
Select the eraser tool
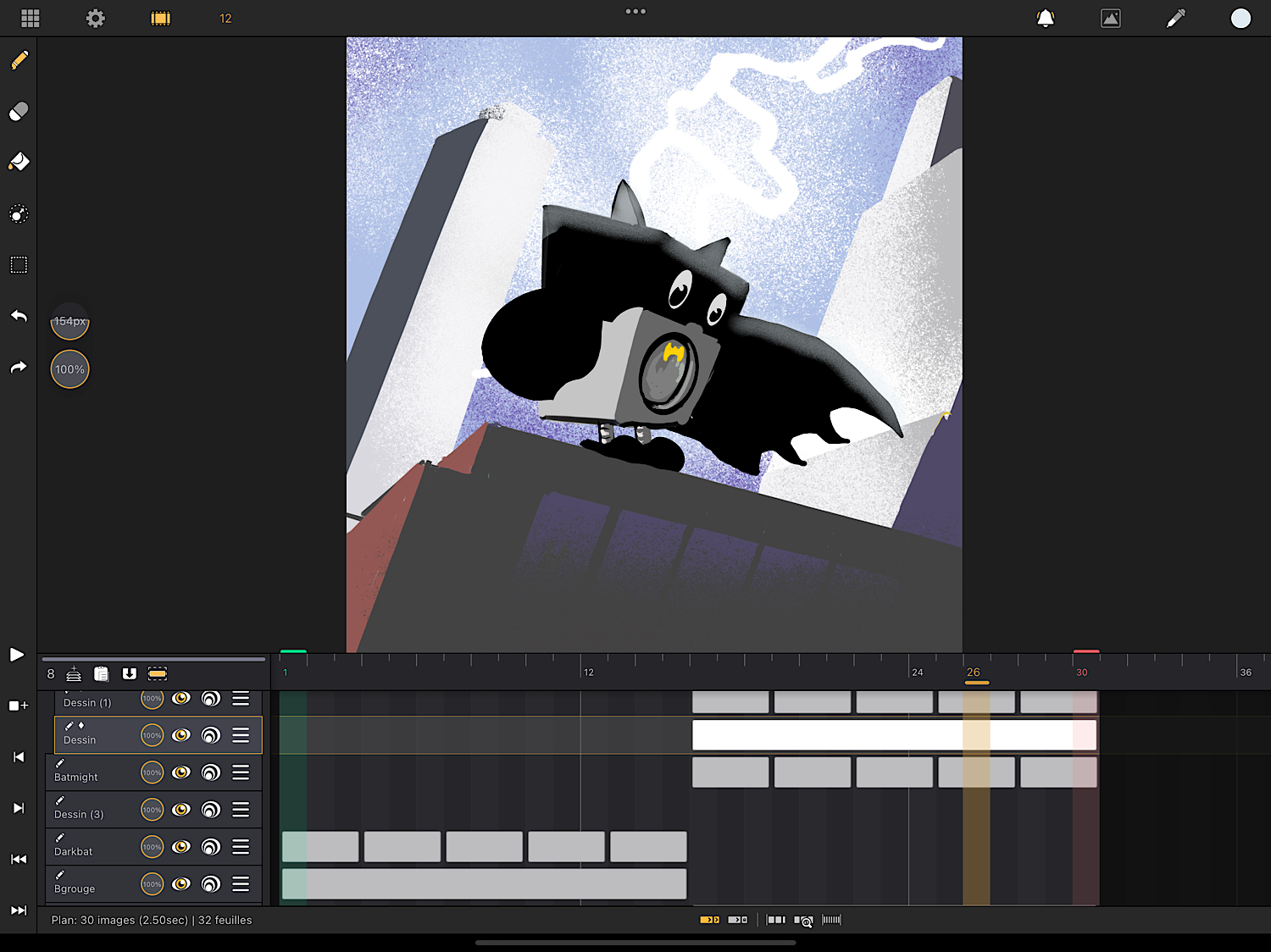tap(19, 111)
